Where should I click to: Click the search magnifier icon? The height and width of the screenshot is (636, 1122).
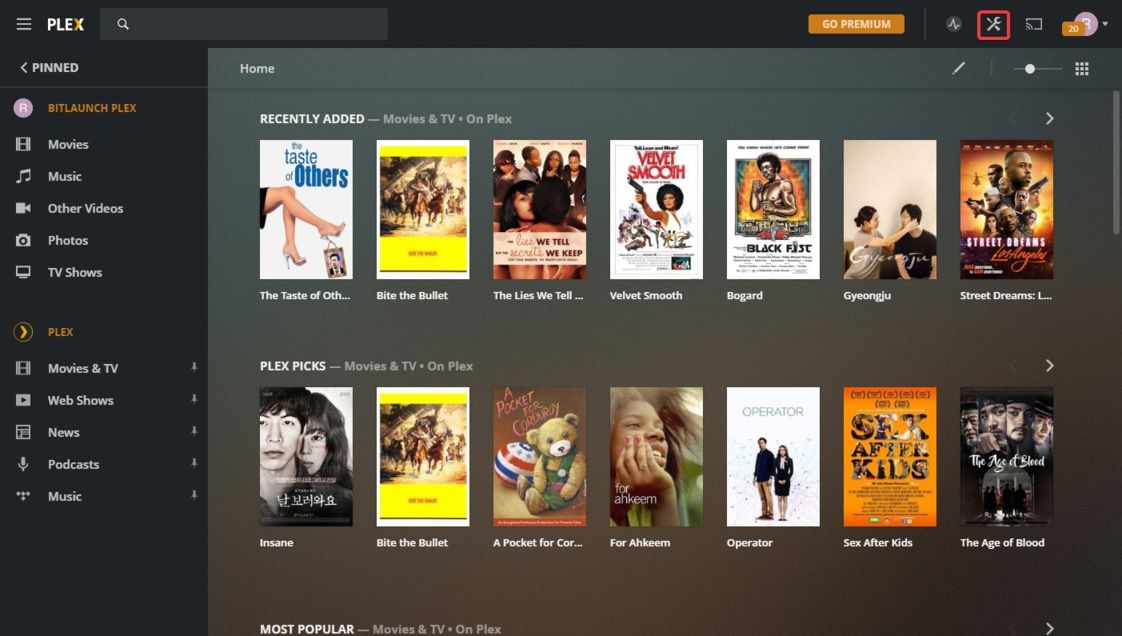coord(123,24)
